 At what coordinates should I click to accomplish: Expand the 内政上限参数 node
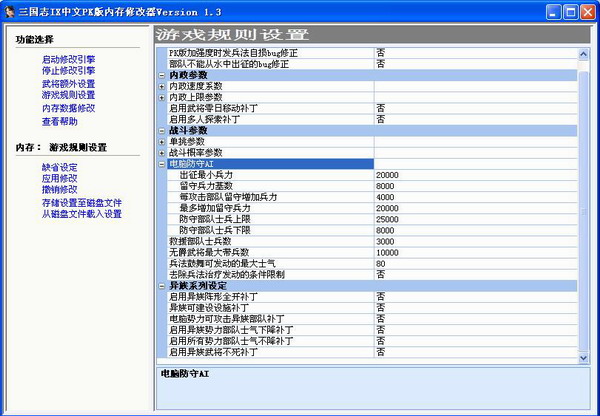pyautogui.click(x=163, y=97)
